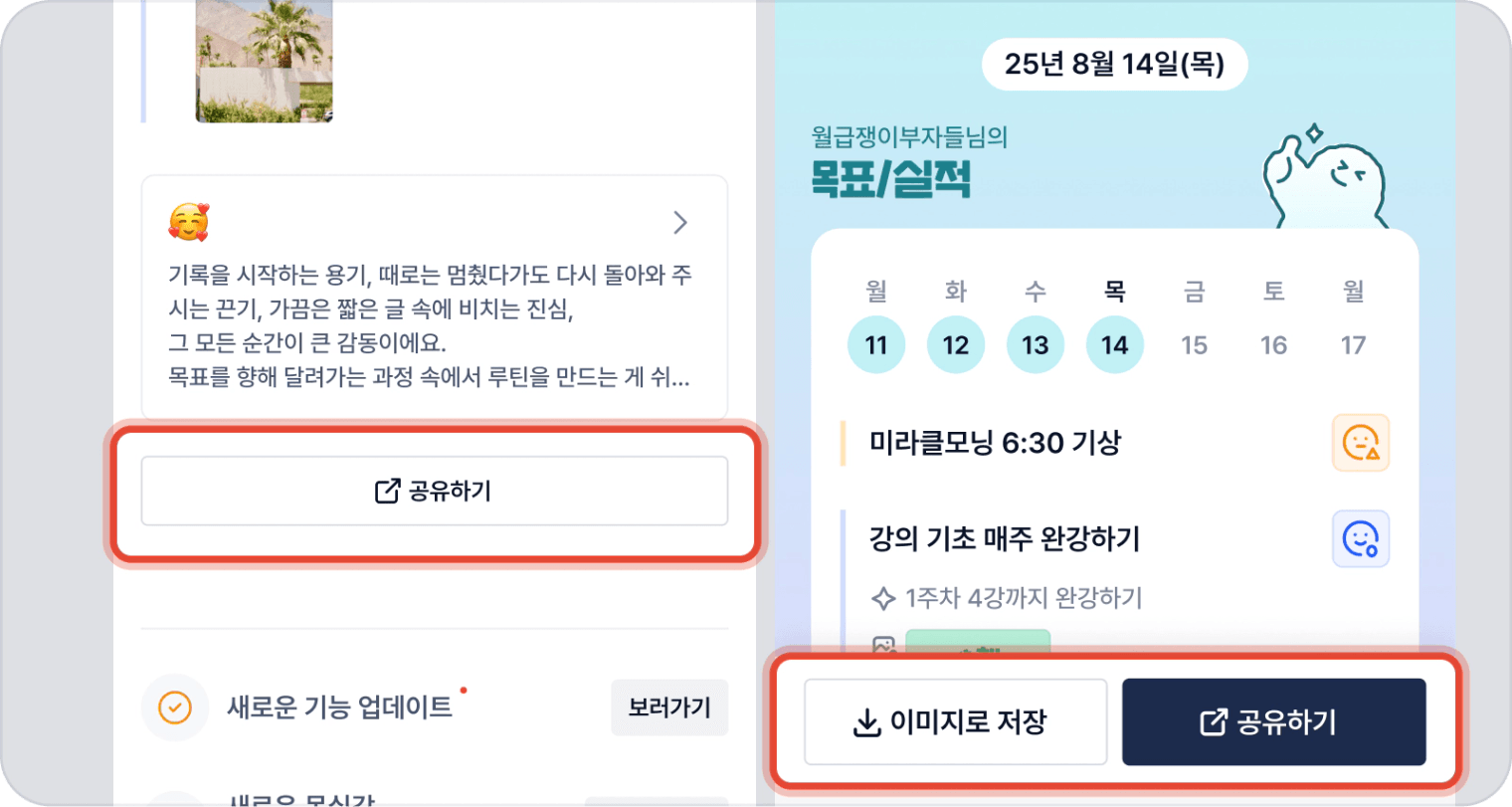Click the orange check icon beside 새로운 기능 업데이트
Screen dimensions: 1512x807
[x=175, y=707]
